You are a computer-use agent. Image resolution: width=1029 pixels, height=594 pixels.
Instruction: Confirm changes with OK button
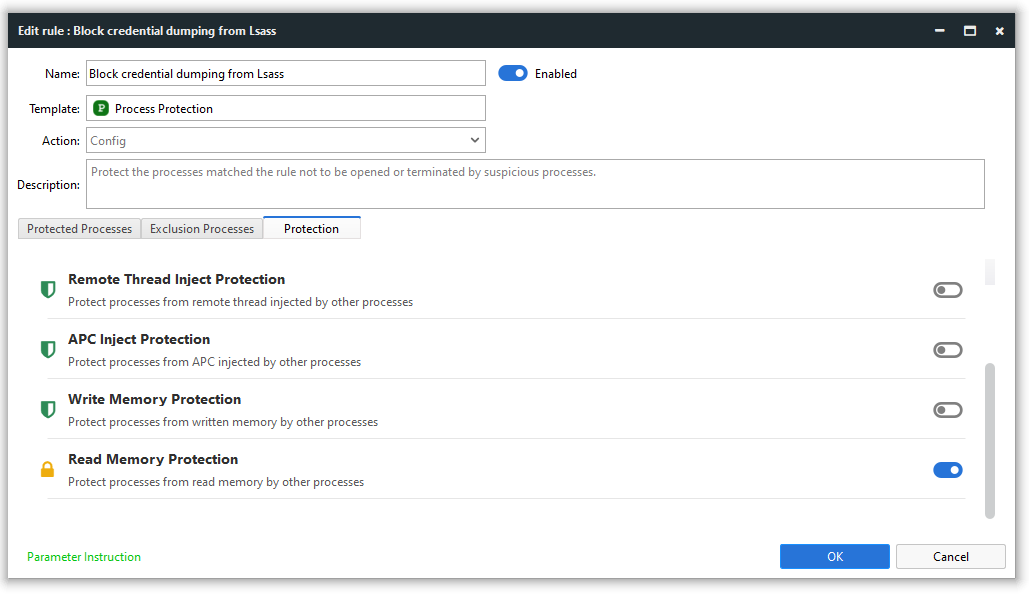click(835, 557)
